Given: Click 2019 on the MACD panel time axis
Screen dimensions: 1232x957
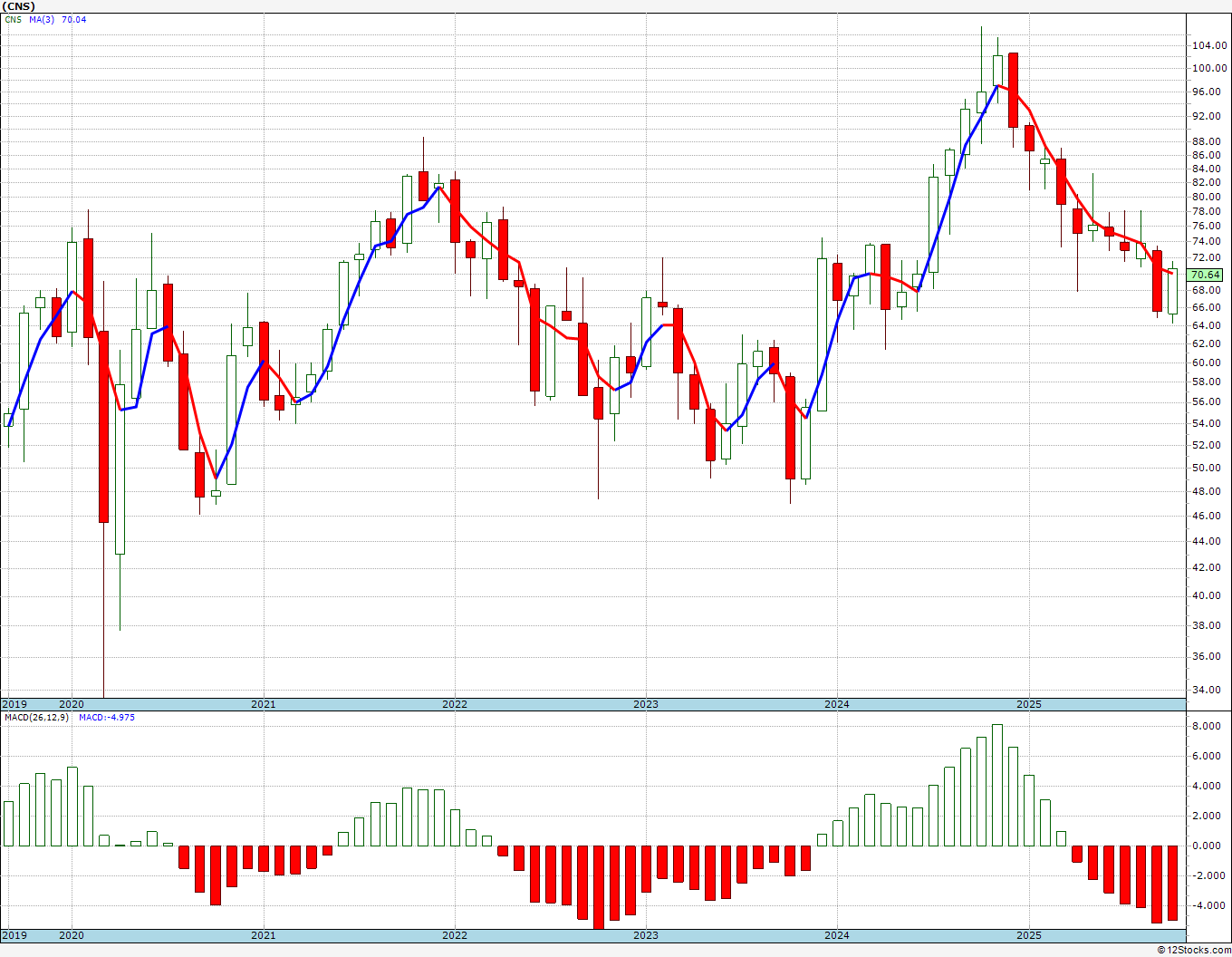Looking at the screenshot, I should [x=14, y=935].
